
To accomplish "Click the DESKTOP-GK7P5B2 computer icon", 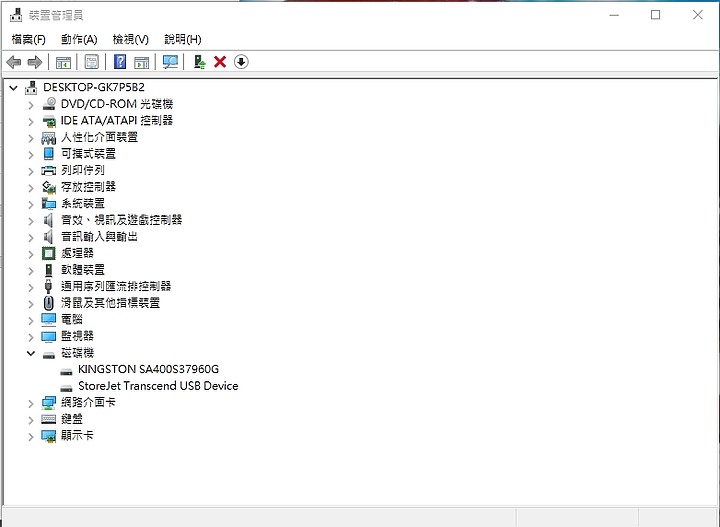I will point(31,87).
